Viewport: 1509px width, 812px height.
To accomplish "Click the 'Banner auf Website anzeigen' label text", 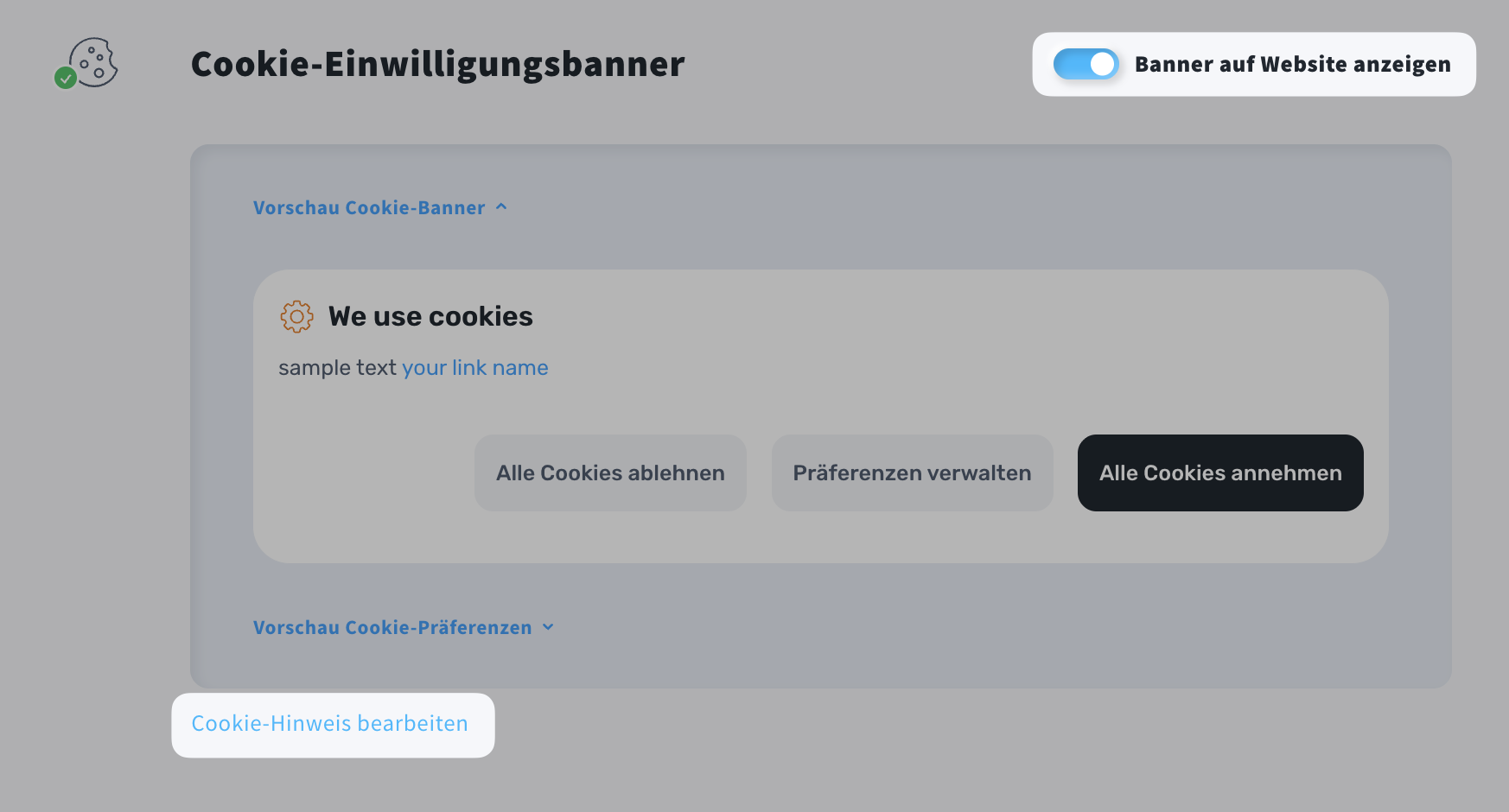I will coord(1292,64).
